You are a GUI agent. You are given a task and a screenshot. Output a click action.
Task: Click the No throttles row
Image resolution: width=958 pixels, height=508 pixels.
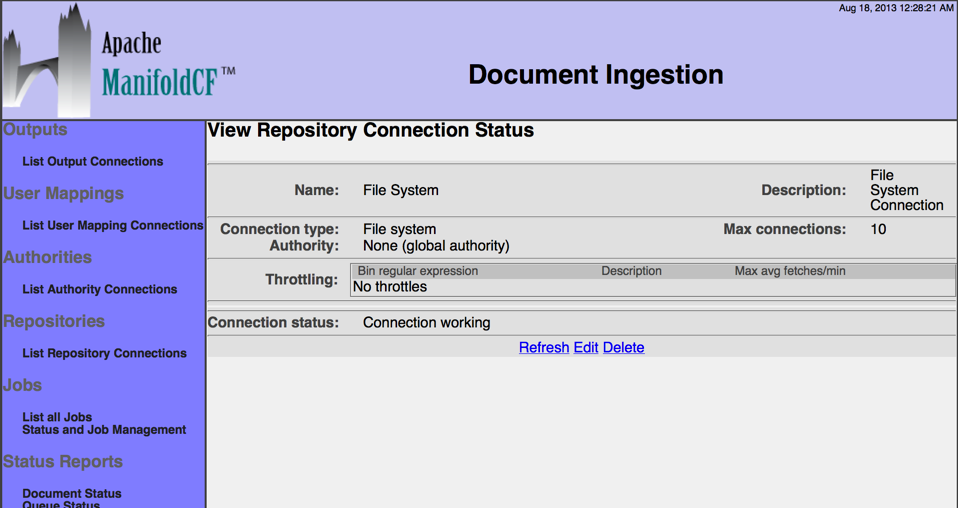(x=653, y=287)
